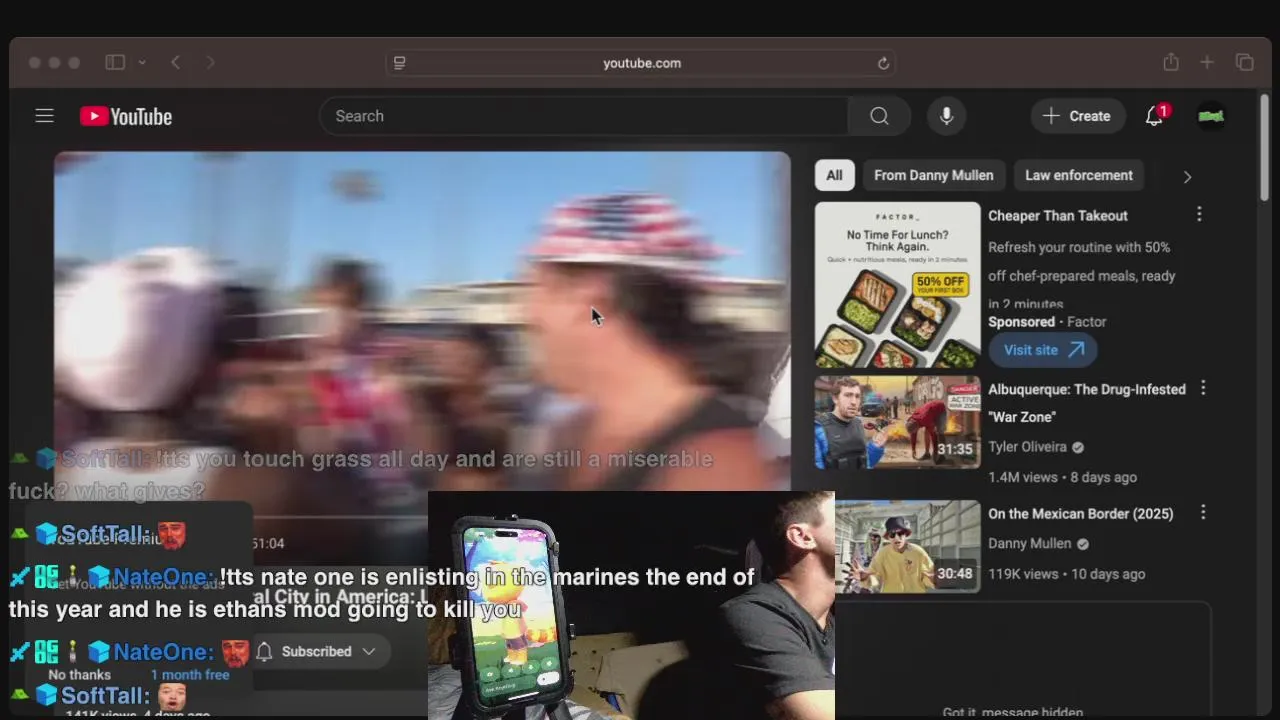The height and width of the screenshot is (720, 1280).
Task: Open On the Mexican Border (2025) title
Action: 1081,514
